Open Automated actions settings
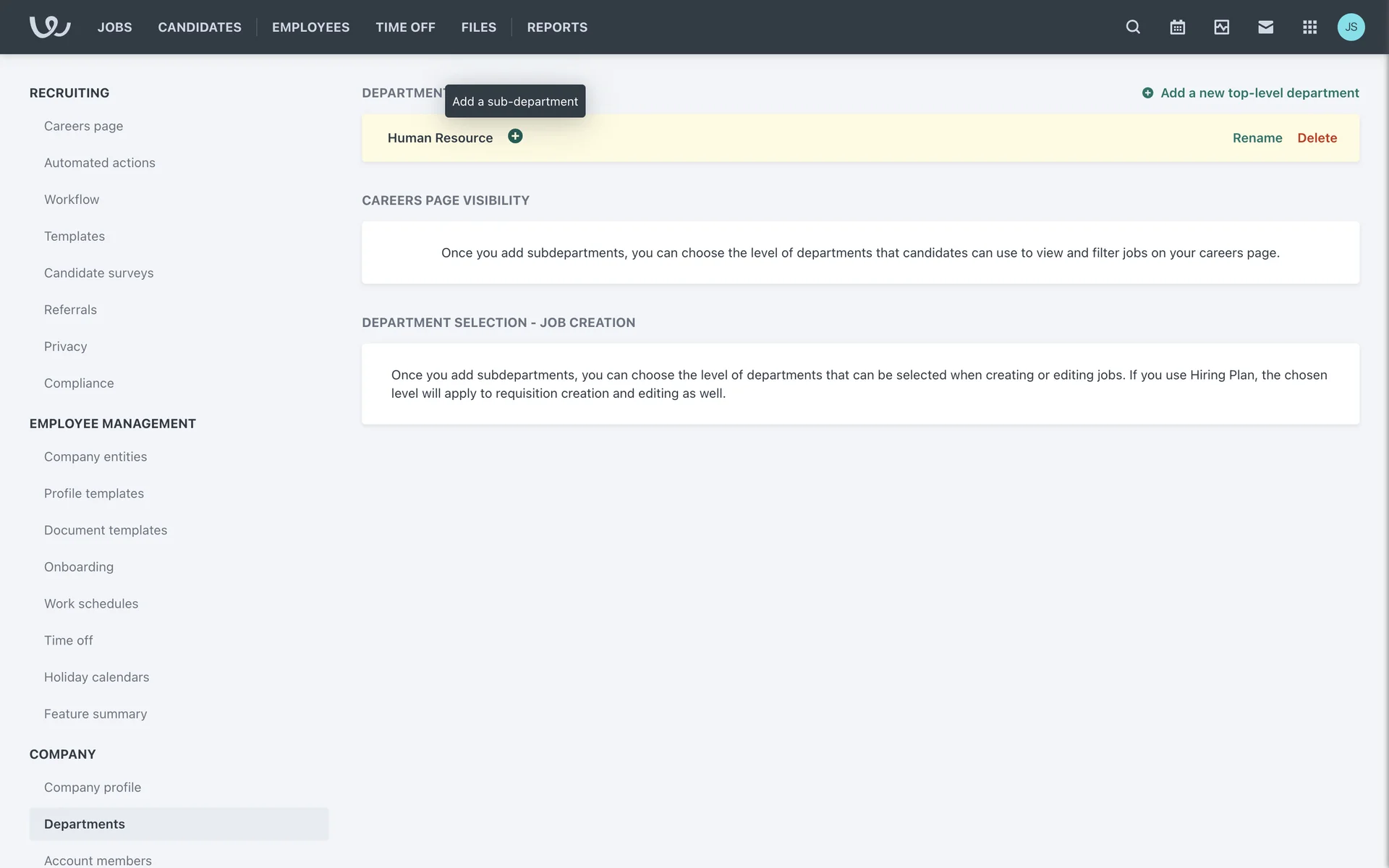 click(99, 163)
